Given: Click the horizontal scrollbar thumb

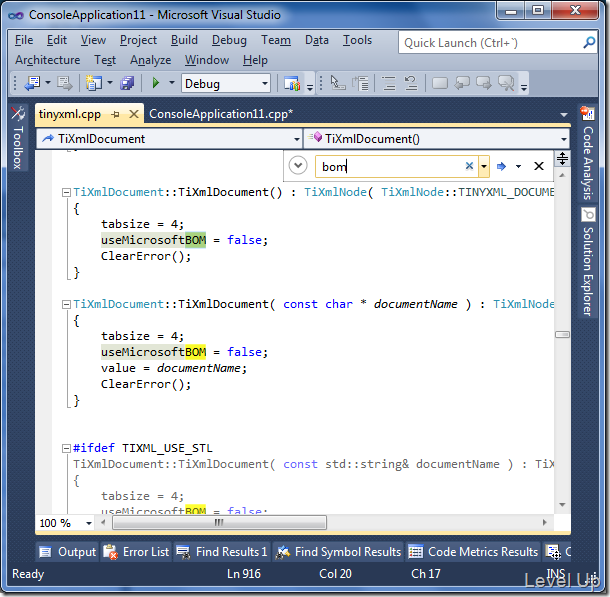Looking at the screenshot, I should coord(219,523).
